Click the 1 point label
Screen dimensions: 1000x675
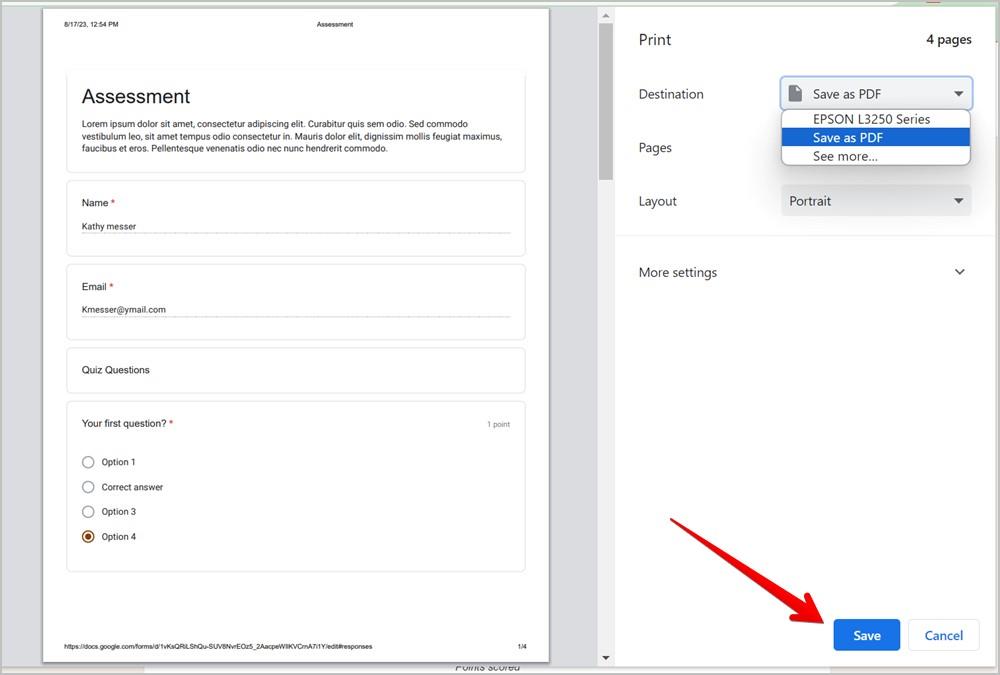coord(499,424)
